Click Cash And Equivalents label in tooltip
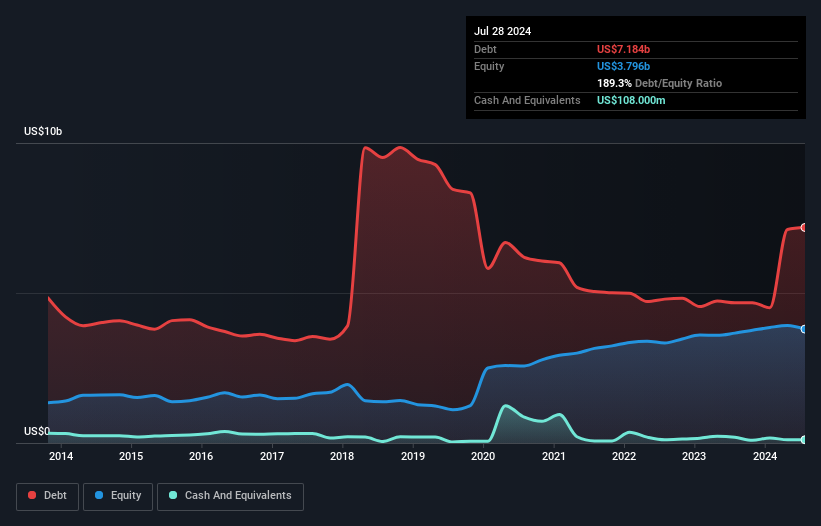The height and width of the screenshot is (526, 821). [x=527, y=100]
